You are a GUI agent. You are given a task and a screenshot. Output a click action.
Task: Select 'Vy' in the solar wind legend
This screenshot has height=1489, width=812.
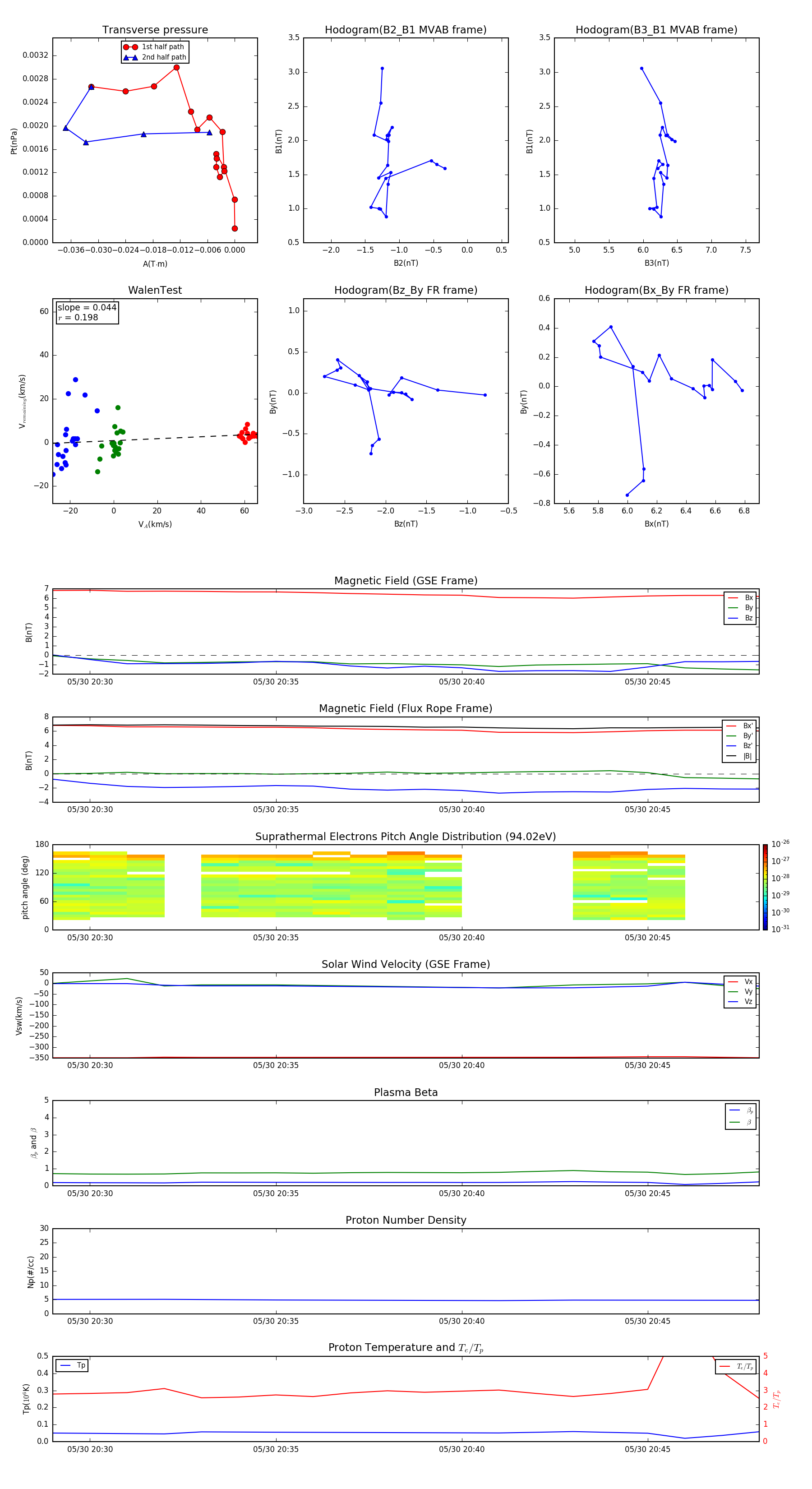tap(740, 991)
